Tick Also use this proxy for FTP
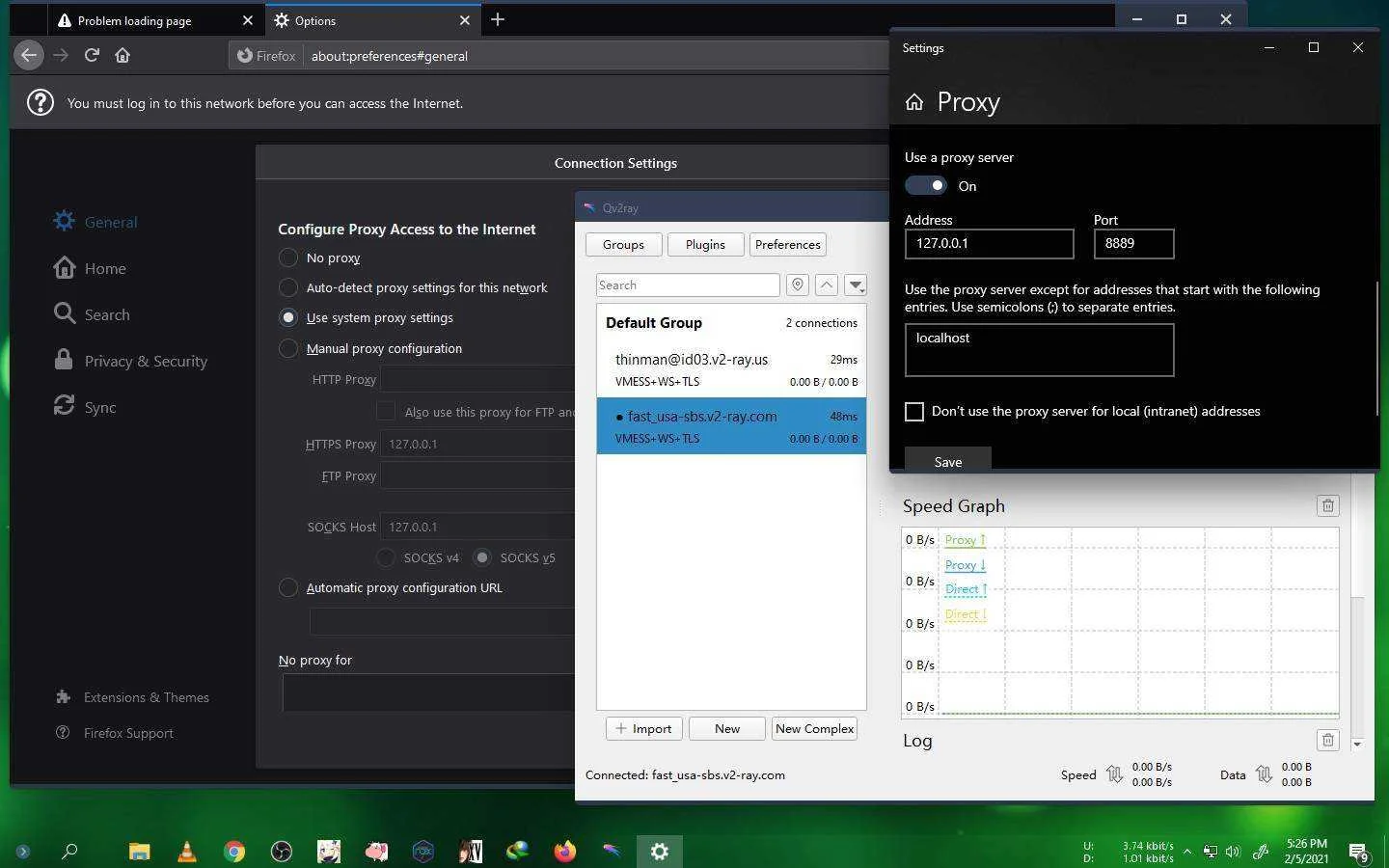This screenshot has width=1389, height=868. click(x=386, y=412)
